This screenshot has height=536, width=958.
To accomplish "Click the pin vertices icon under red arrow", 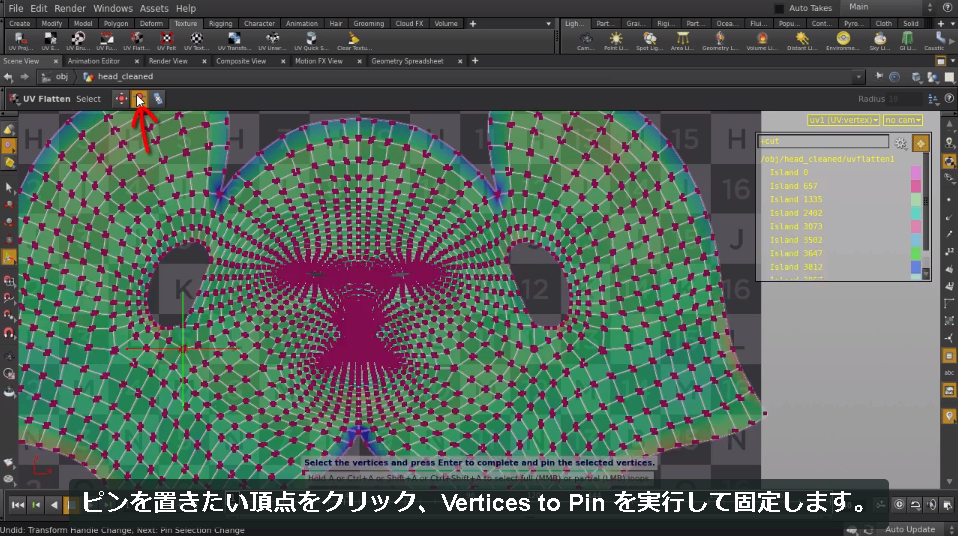I will (x=140, y=98).
